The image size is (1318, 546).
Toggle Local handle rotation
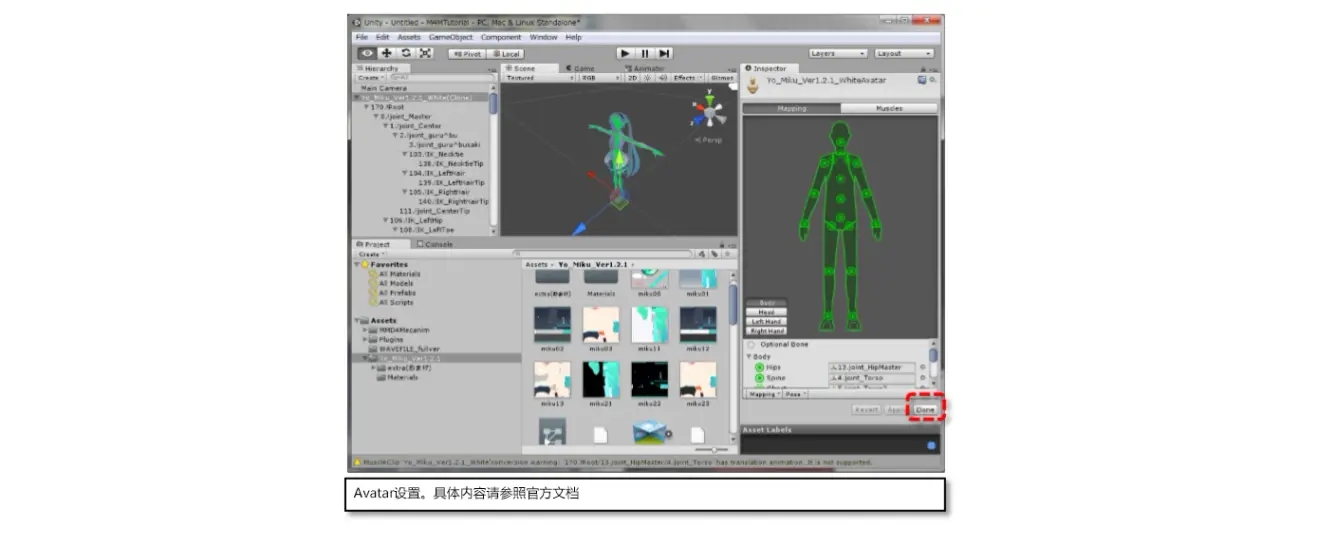click(x=506, y=54)
